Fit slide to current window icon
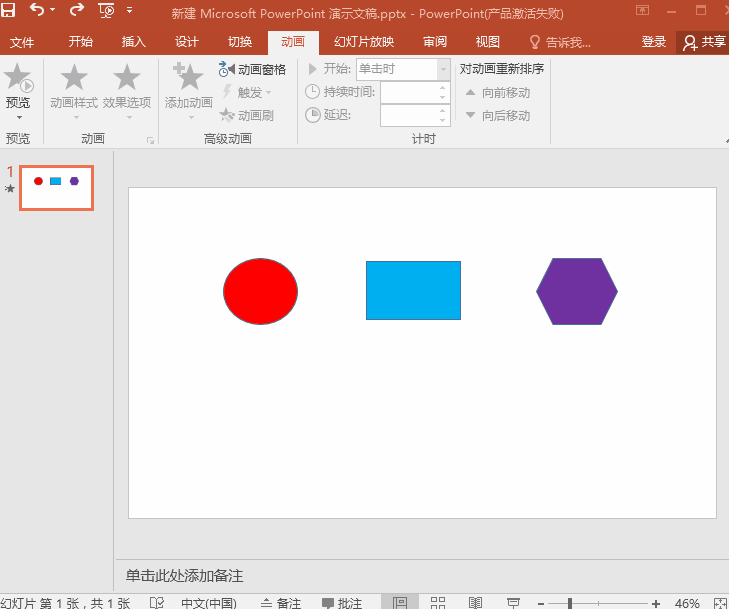Viewport: 729px width, 609px height. point(719,602)
